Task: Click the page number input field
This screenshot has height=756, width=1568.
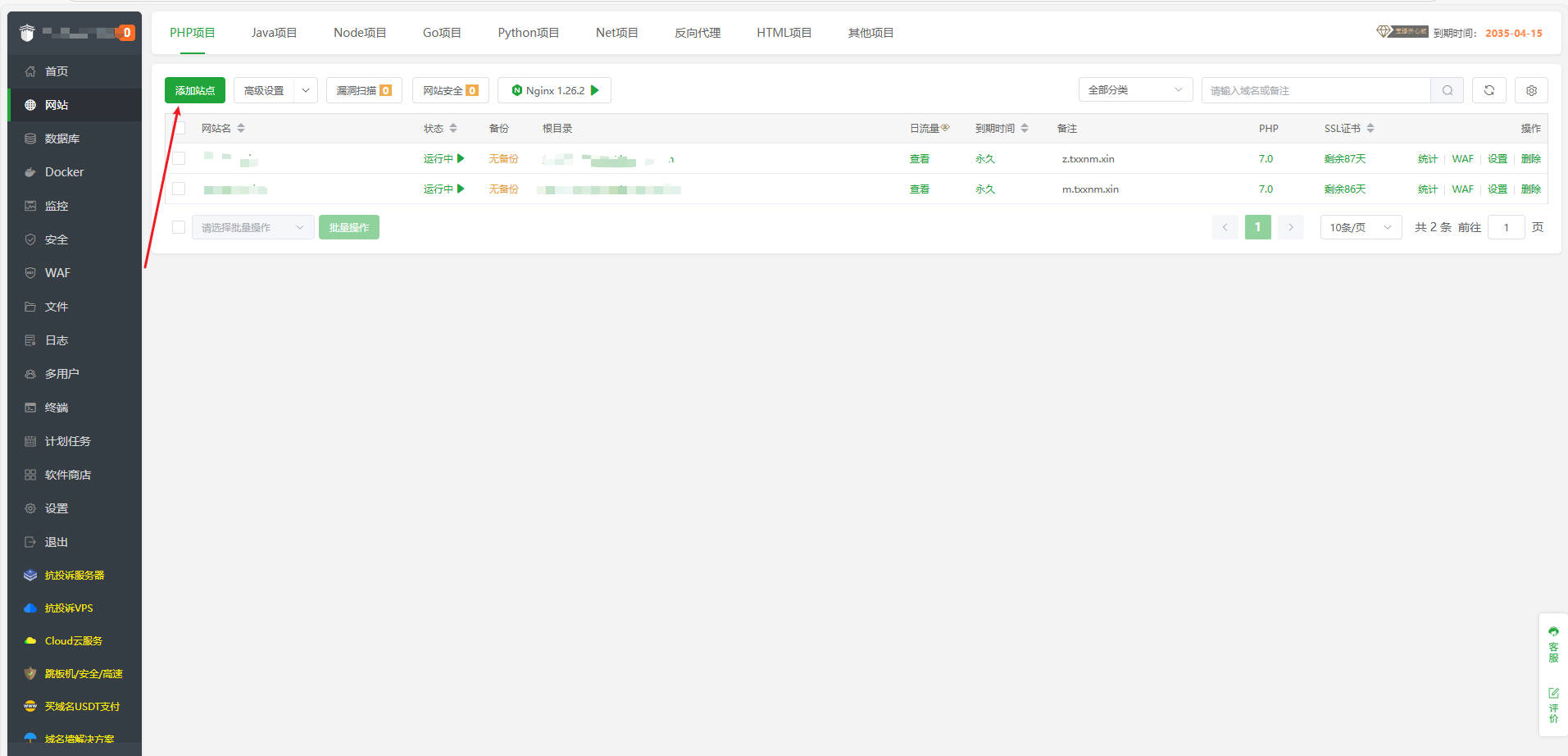Action: pos(1506,227)
